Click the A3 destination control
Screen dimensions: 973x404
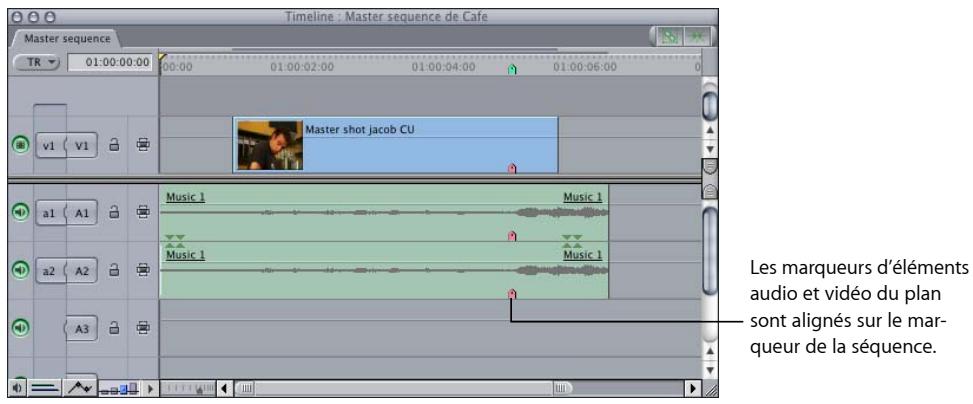(82, 328)
